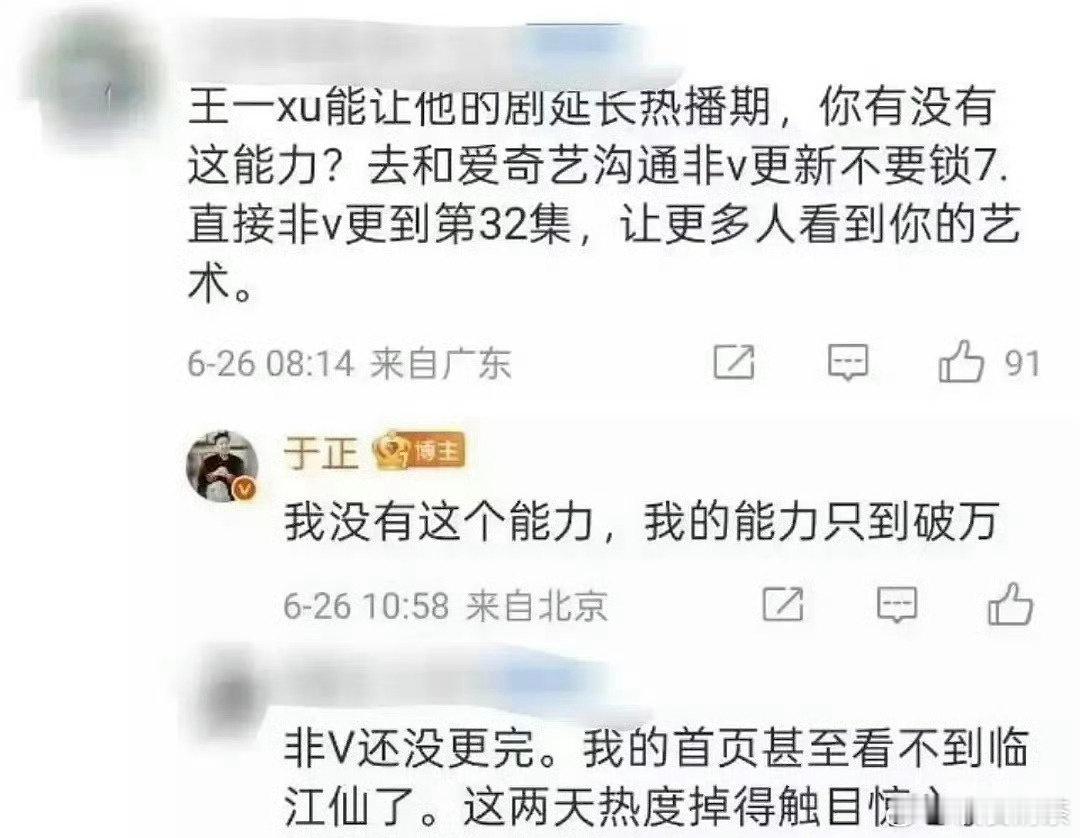Tap the bottom comment starting with 非V还没更完

[x=656, y=777]
